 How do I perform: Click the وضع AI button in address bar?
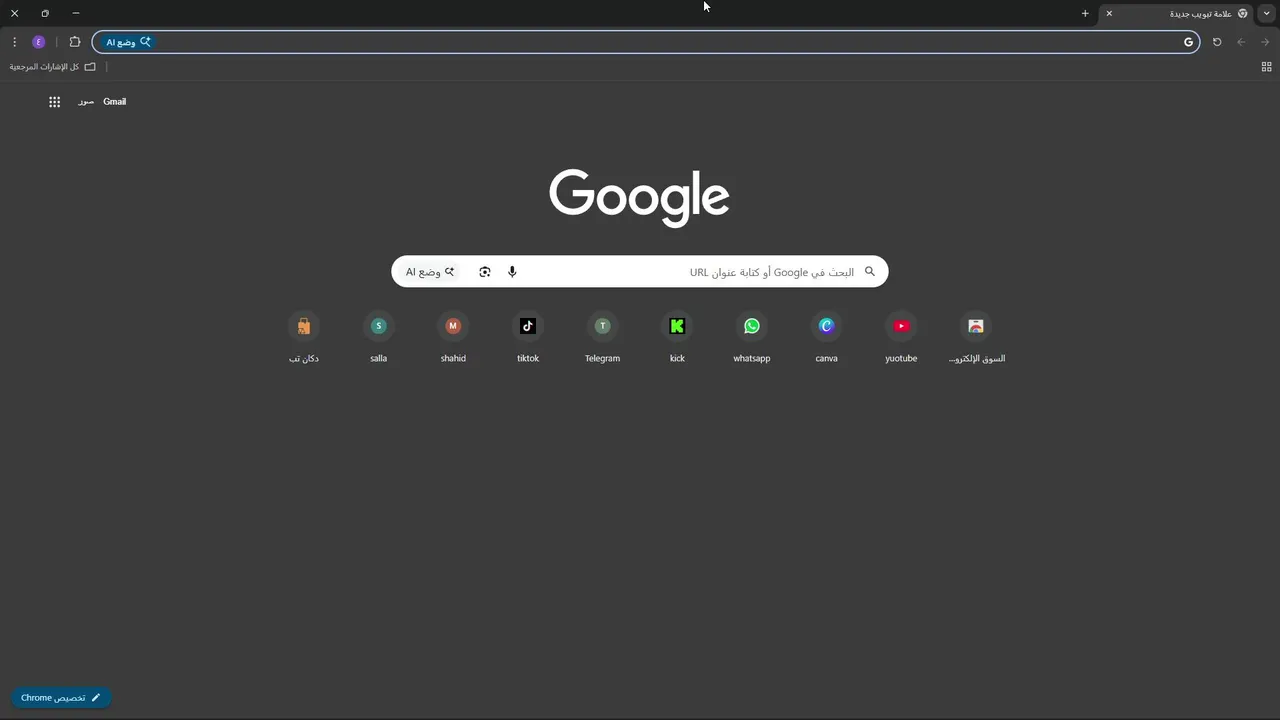[x=128, y=42]
